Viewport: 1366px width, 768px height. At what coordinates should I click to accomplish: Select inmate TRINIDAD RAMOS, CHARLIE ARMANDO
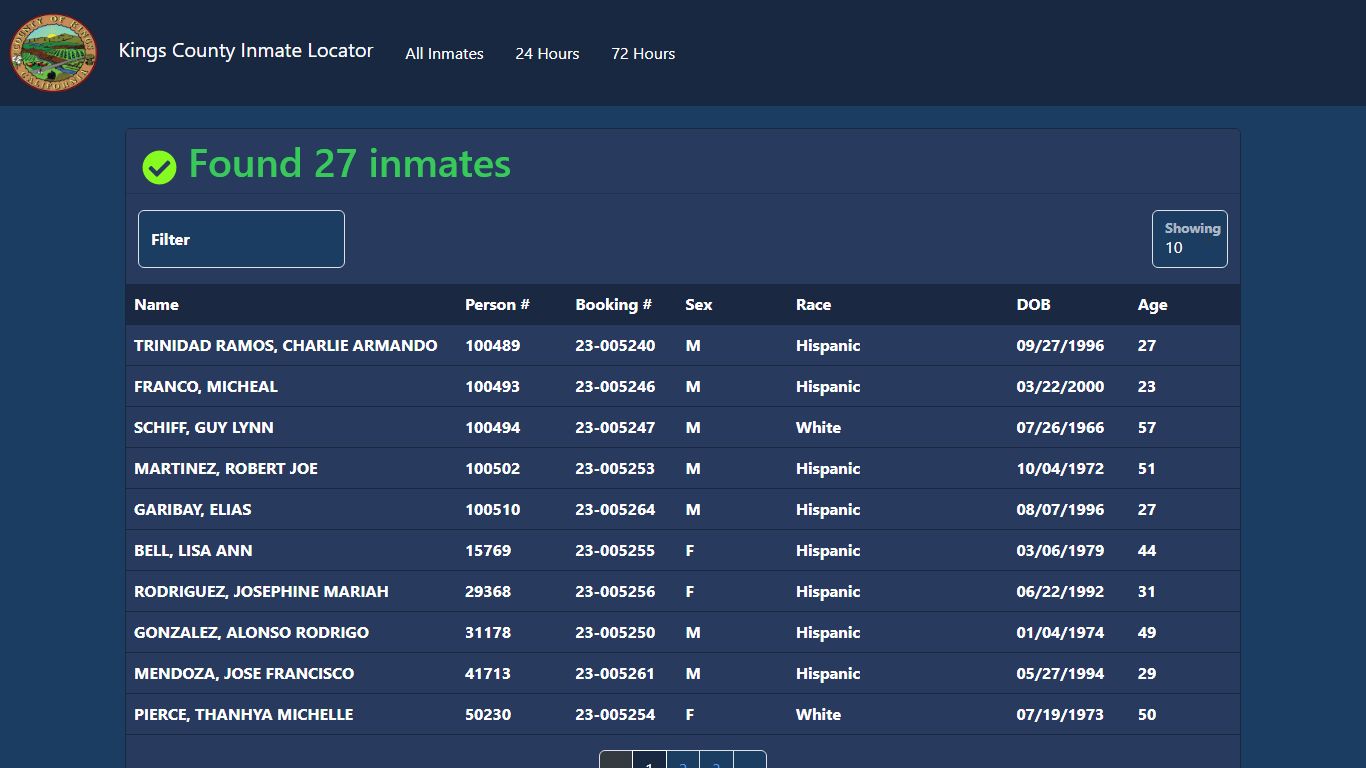pos(286,346)
